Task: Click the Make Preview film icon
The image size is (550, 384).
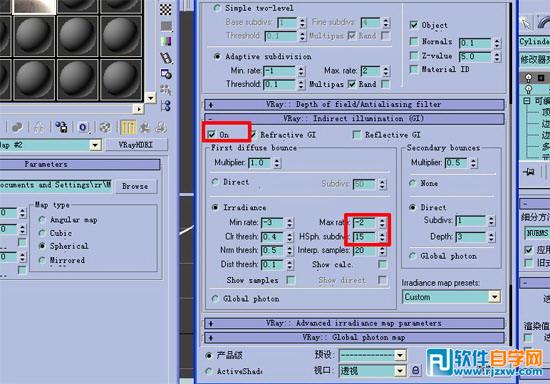Action: click(166, 58)
